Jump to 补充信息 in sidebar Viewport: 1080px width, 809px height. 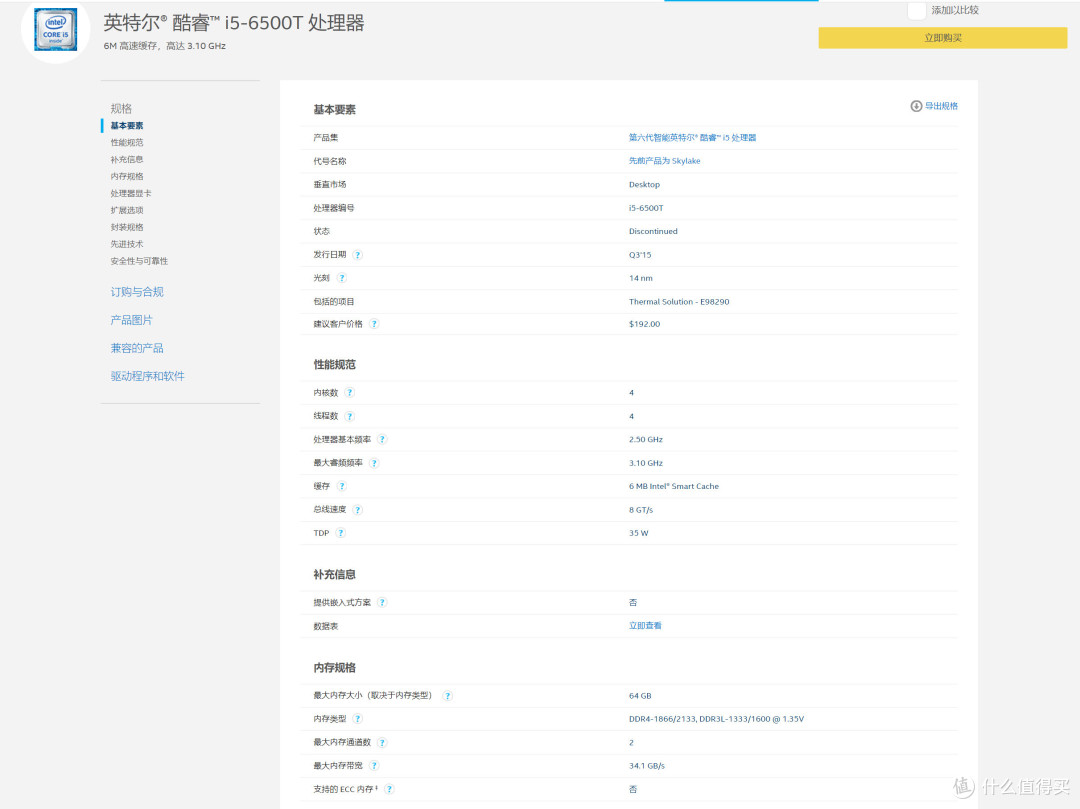tap(127, 159)
